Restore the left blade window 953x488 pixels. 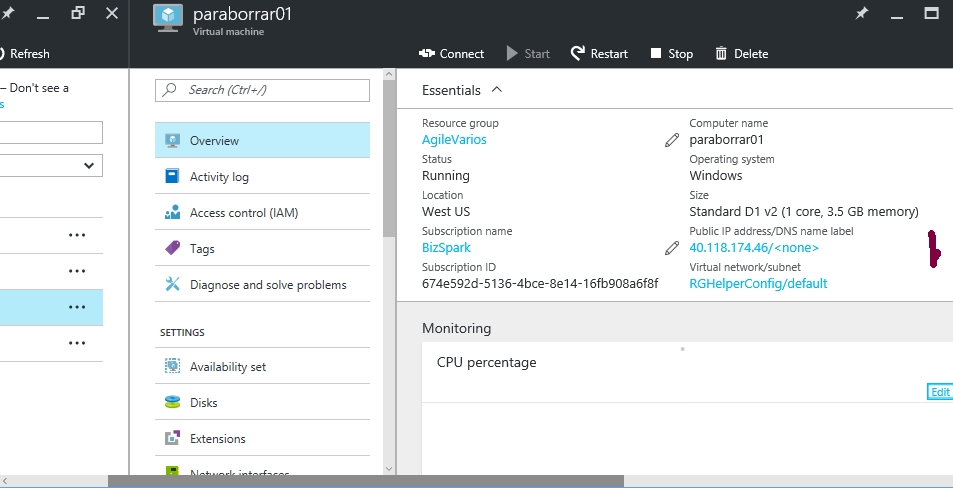tap(78, 13)
